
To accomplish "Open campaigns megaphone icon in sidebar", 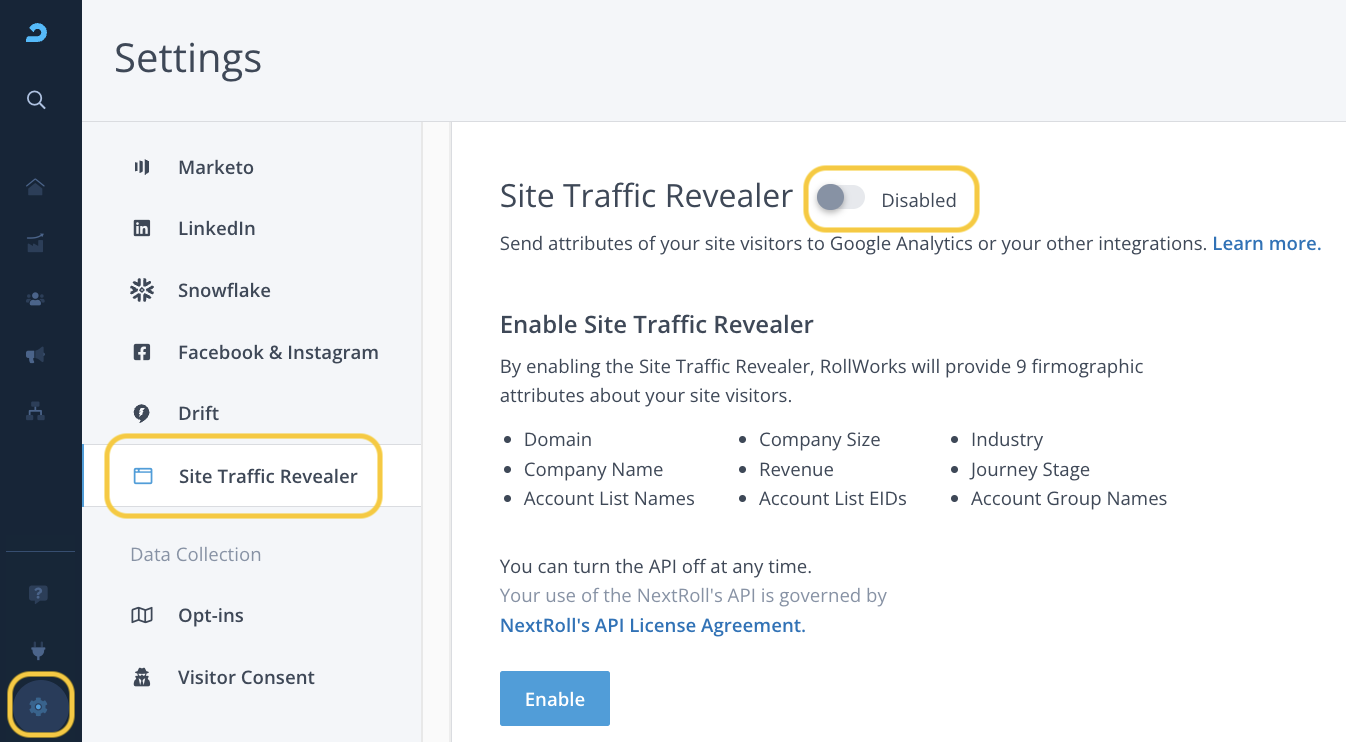I will click(x=36, y=355).
